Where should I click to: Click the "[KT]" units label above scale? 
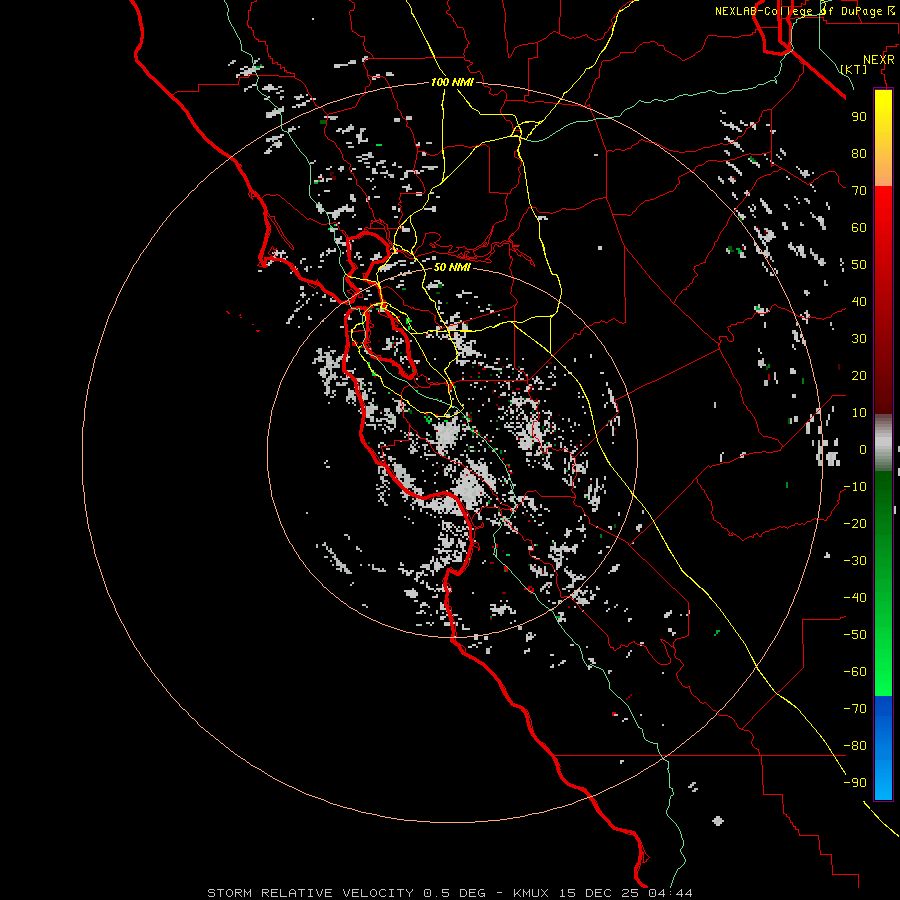pos(854,69)
